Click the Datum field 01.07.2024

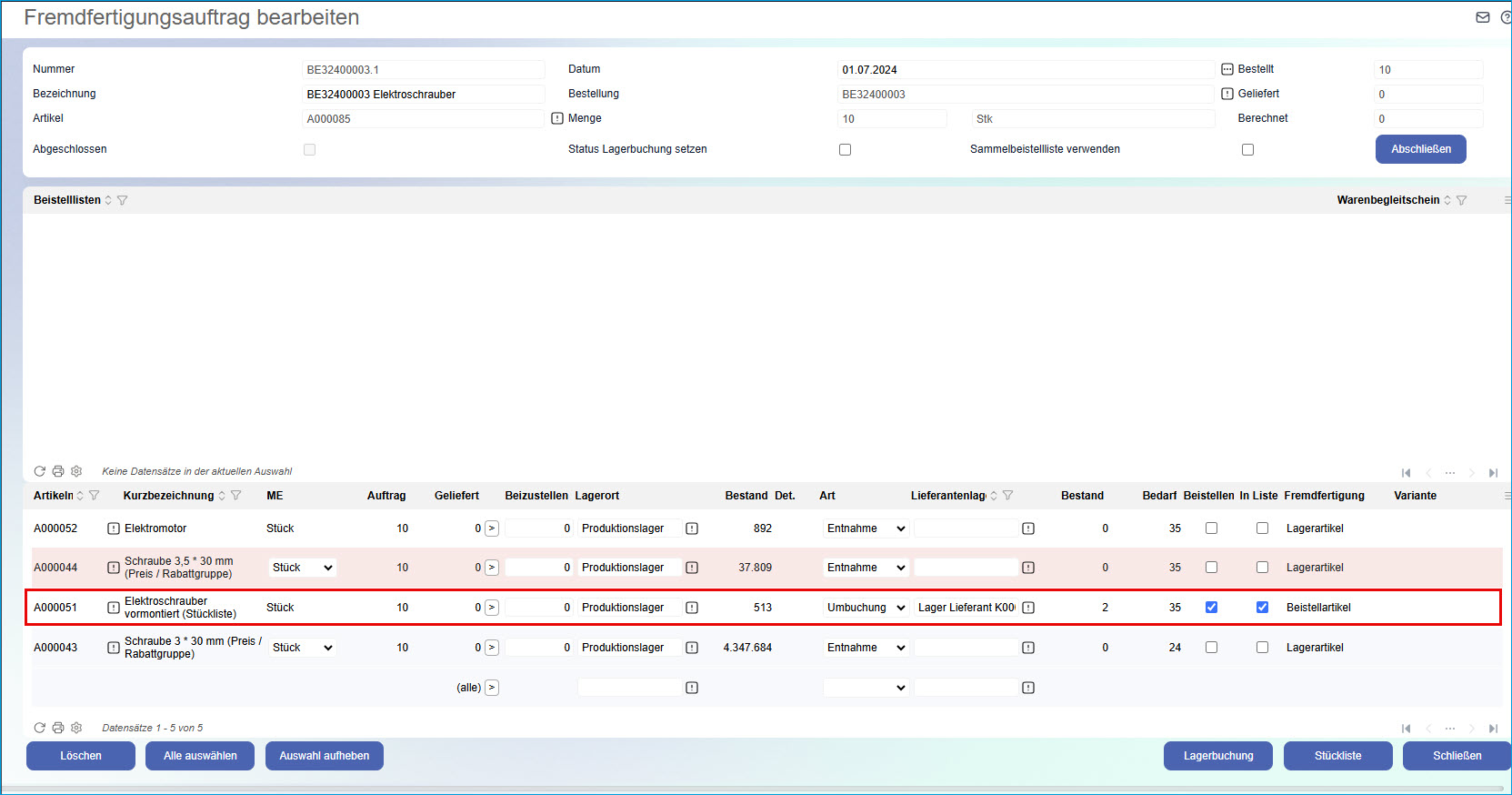pyautogui.click(x=1026, y=70)
